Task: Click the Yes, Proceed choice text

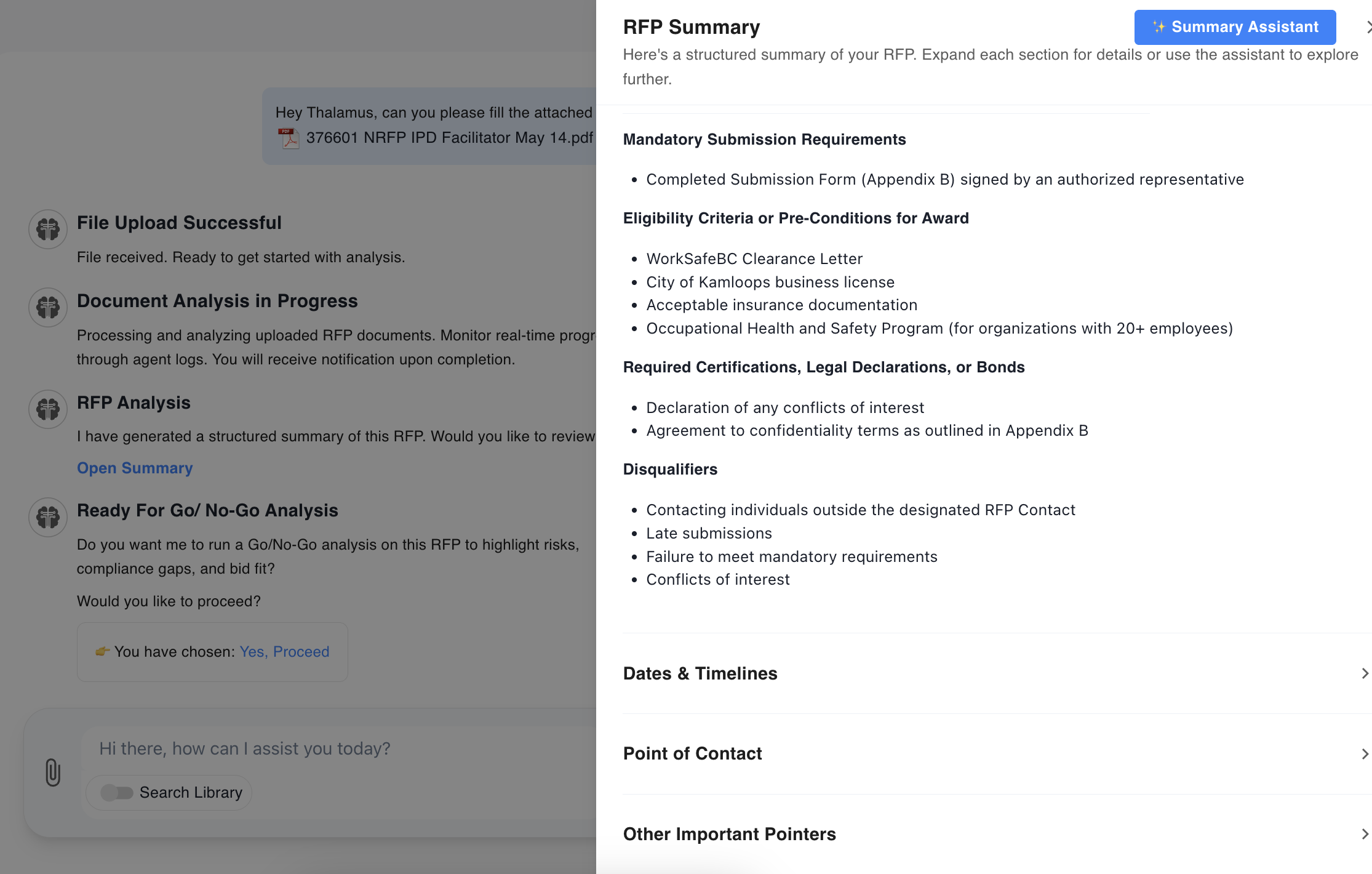Action: coord(284,651)
